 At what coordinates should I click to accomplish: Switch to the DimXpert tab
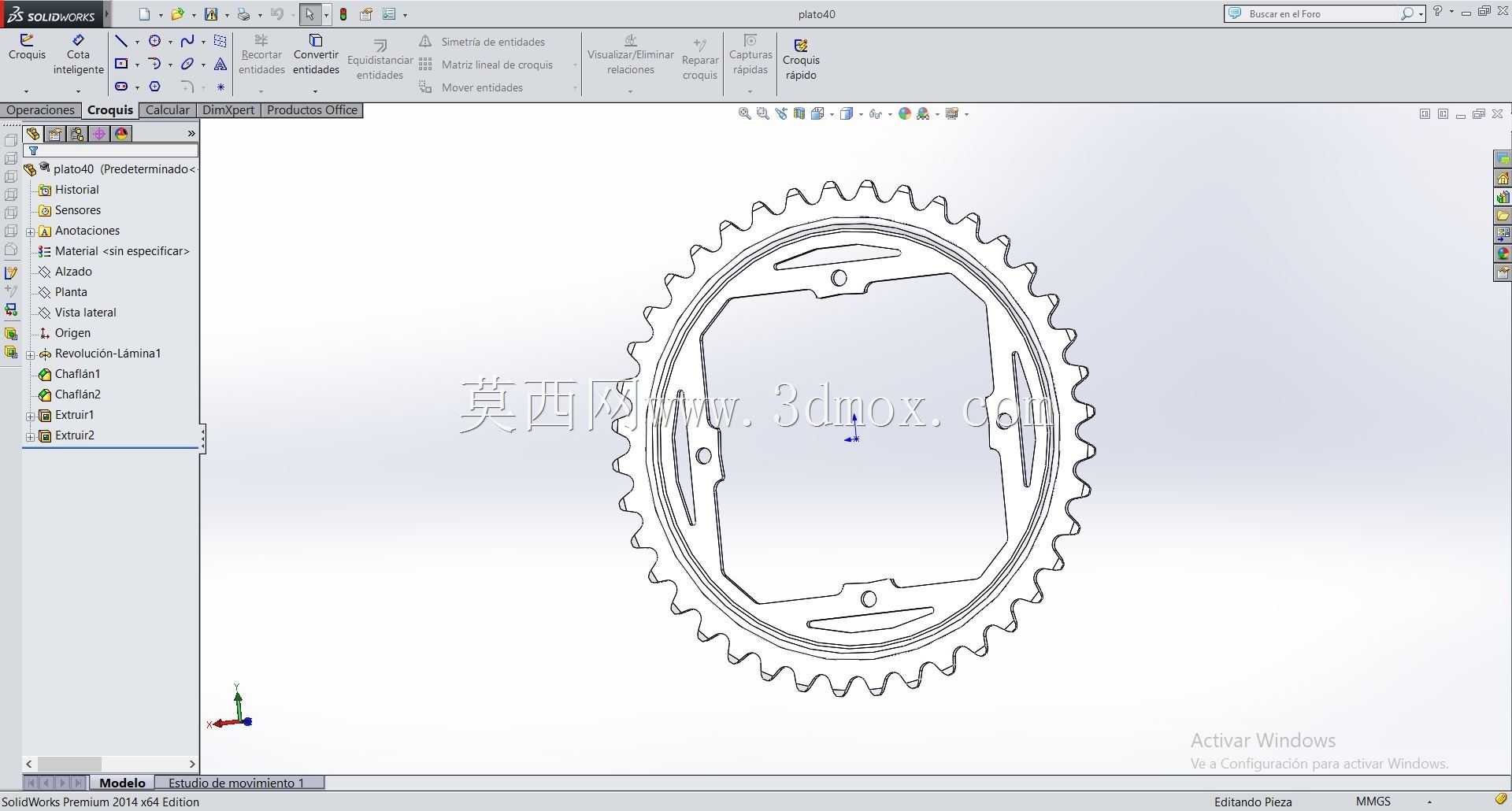228,110
